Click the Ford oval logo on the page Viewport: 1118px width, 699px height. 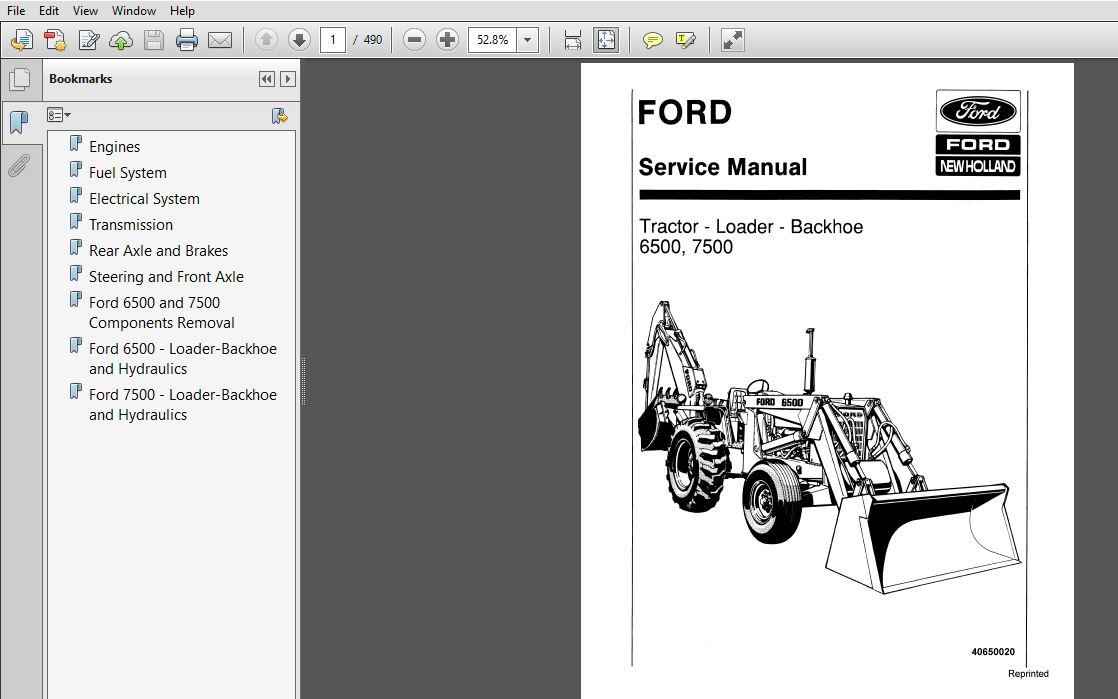978,111
